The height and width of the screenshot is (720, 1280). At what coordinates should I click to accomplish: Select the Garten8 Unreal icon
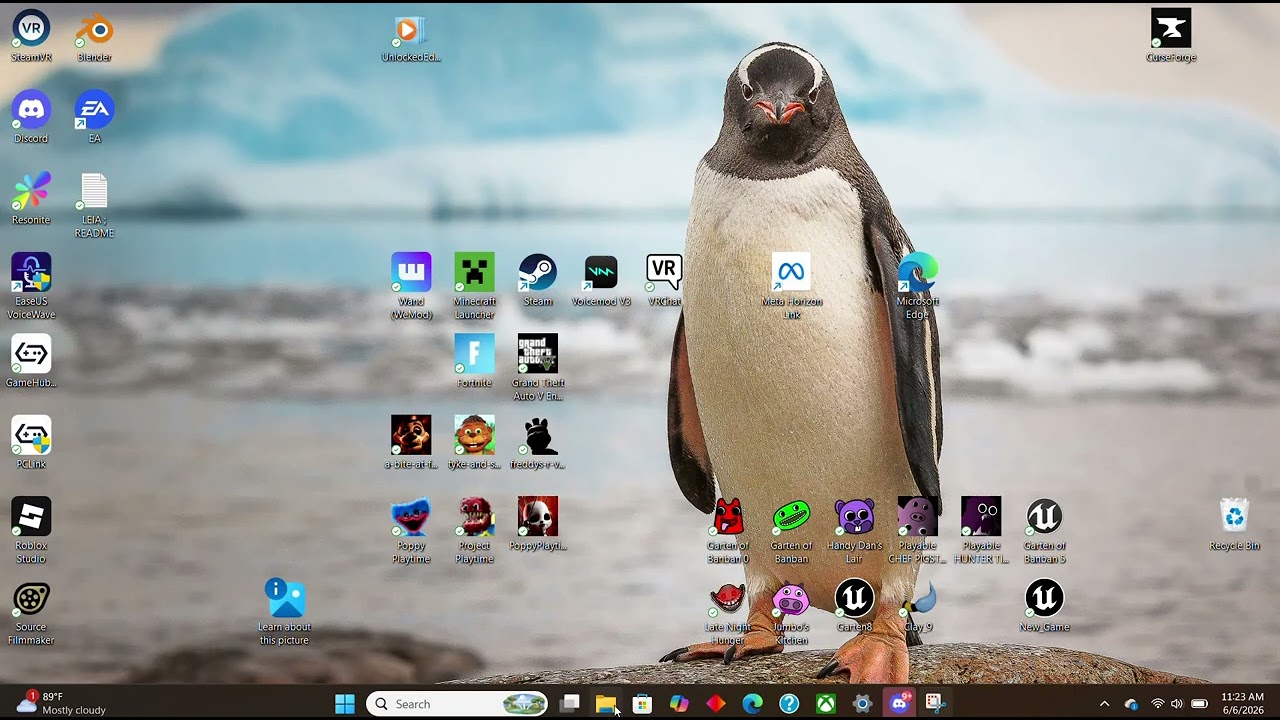pyautogui.click(x=854, y=606)
